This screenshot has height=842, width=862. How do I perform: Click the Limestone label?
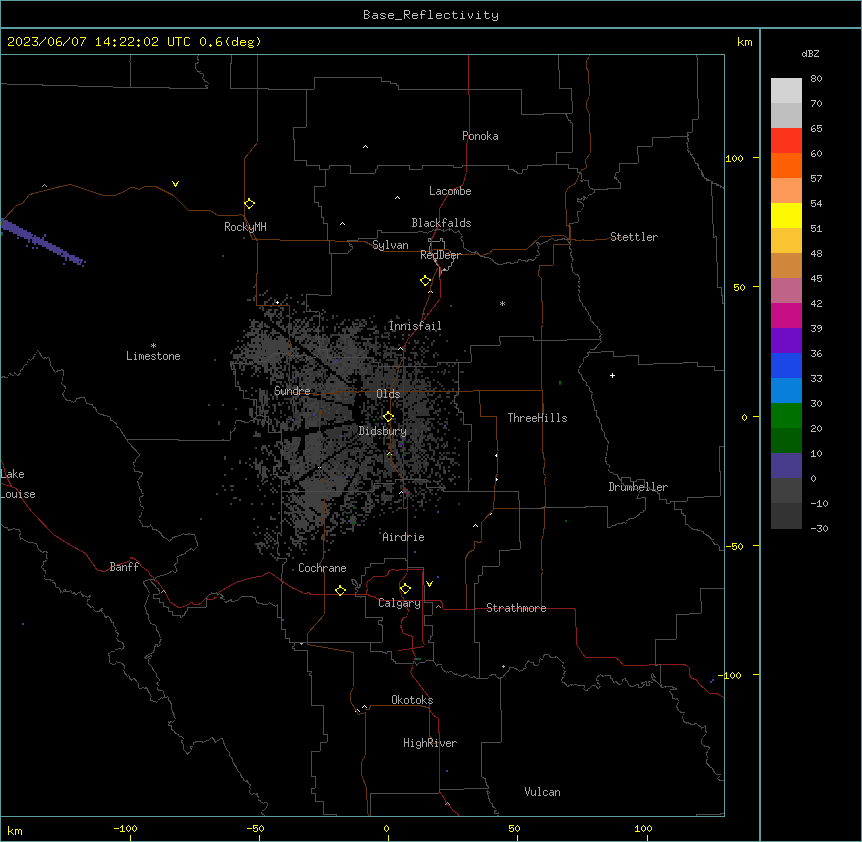tap(153, 356)
